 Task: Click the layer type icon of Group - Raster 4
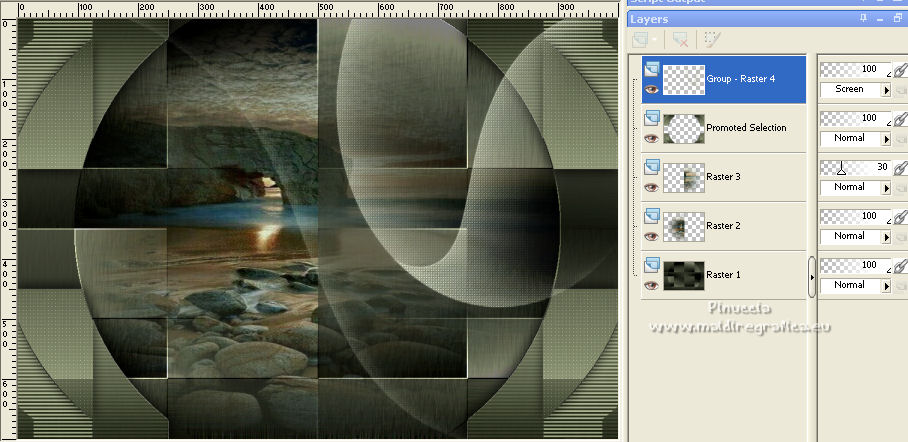click(651, 70)
